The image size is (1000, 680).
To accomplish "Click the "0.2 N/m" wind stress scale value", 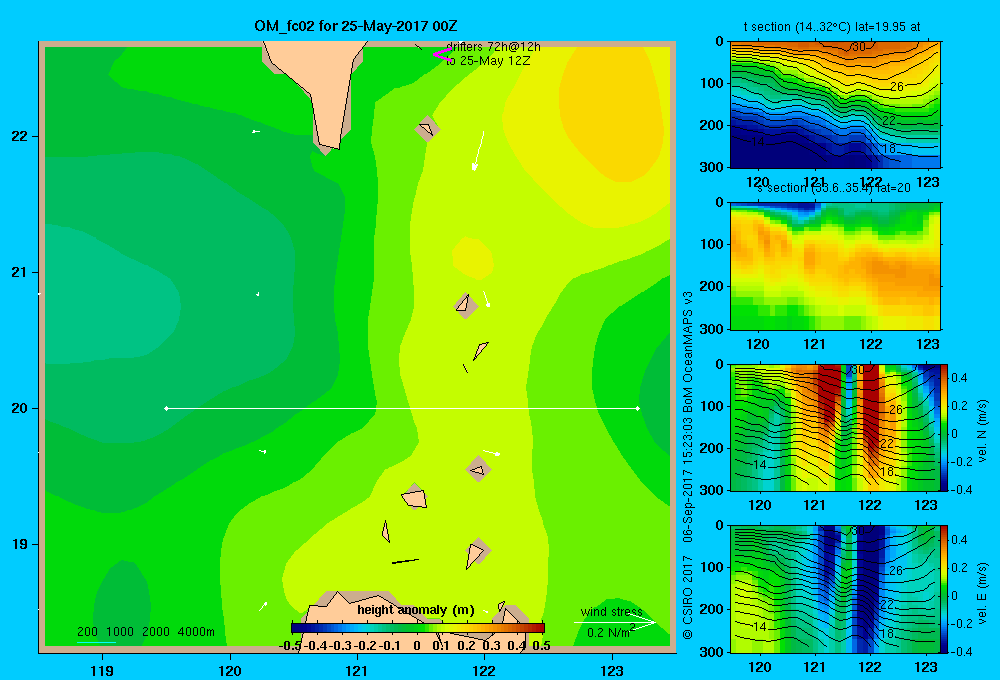I will (x=608, y=633).
